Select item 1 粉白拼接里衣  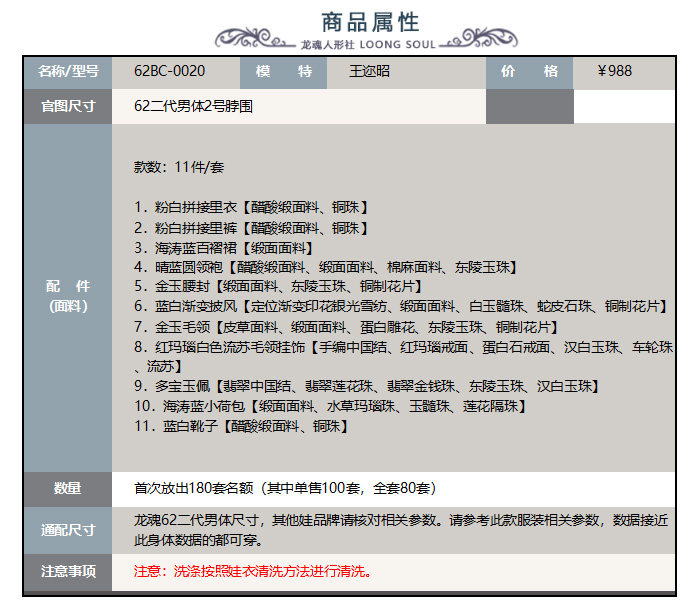pyautogui.click(x=251, y=208)
